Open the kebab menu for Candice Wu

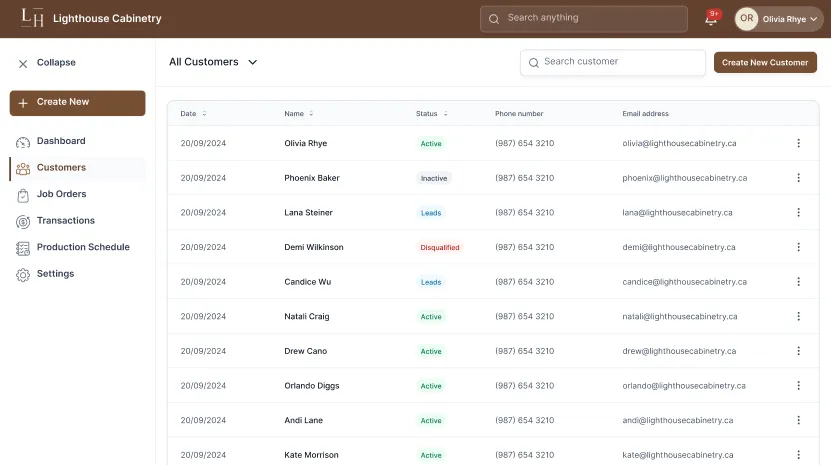[798, 282]
